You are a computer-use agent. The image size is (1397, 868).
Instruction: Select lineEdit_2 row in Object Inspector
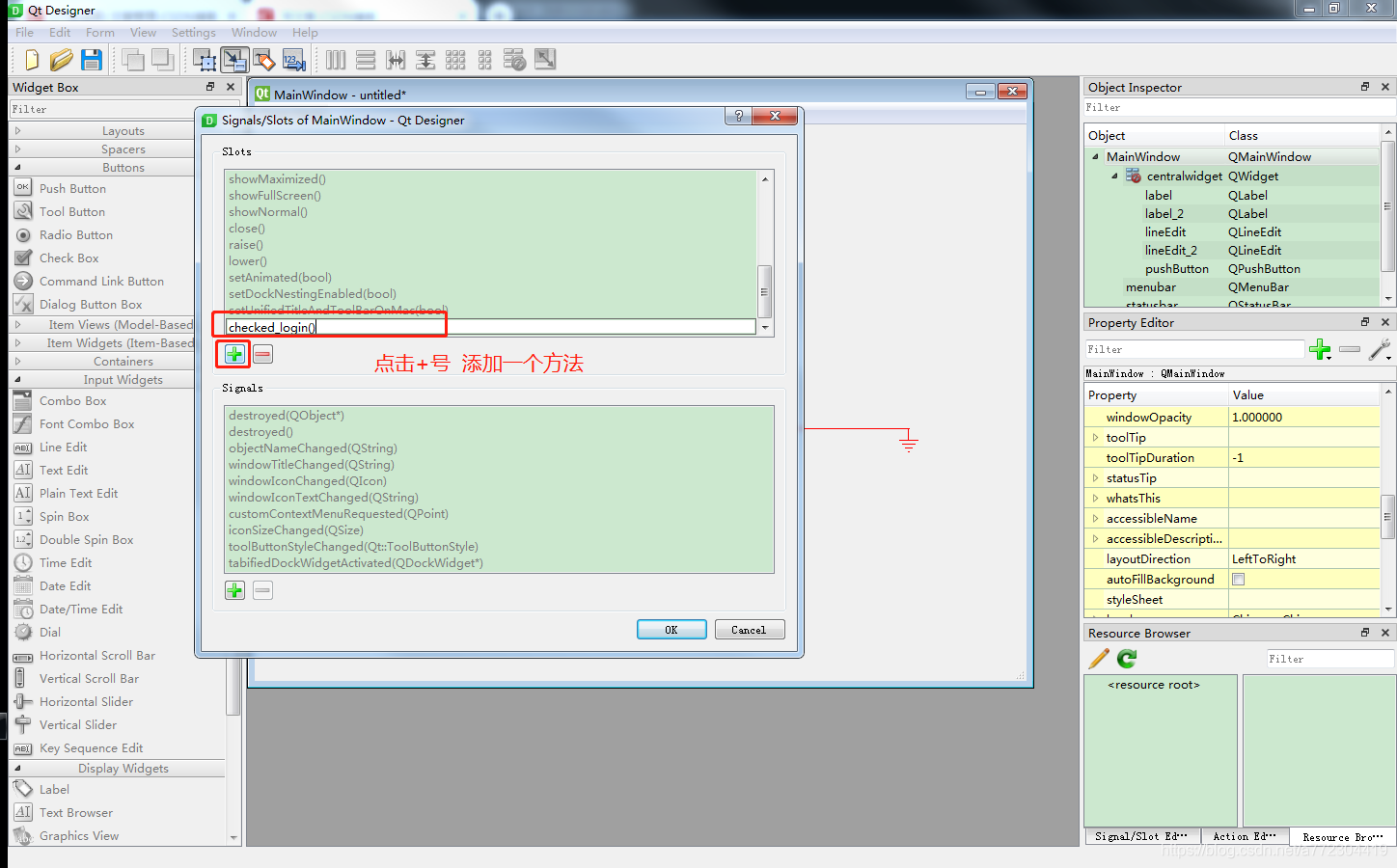[x=1233, y=251]
